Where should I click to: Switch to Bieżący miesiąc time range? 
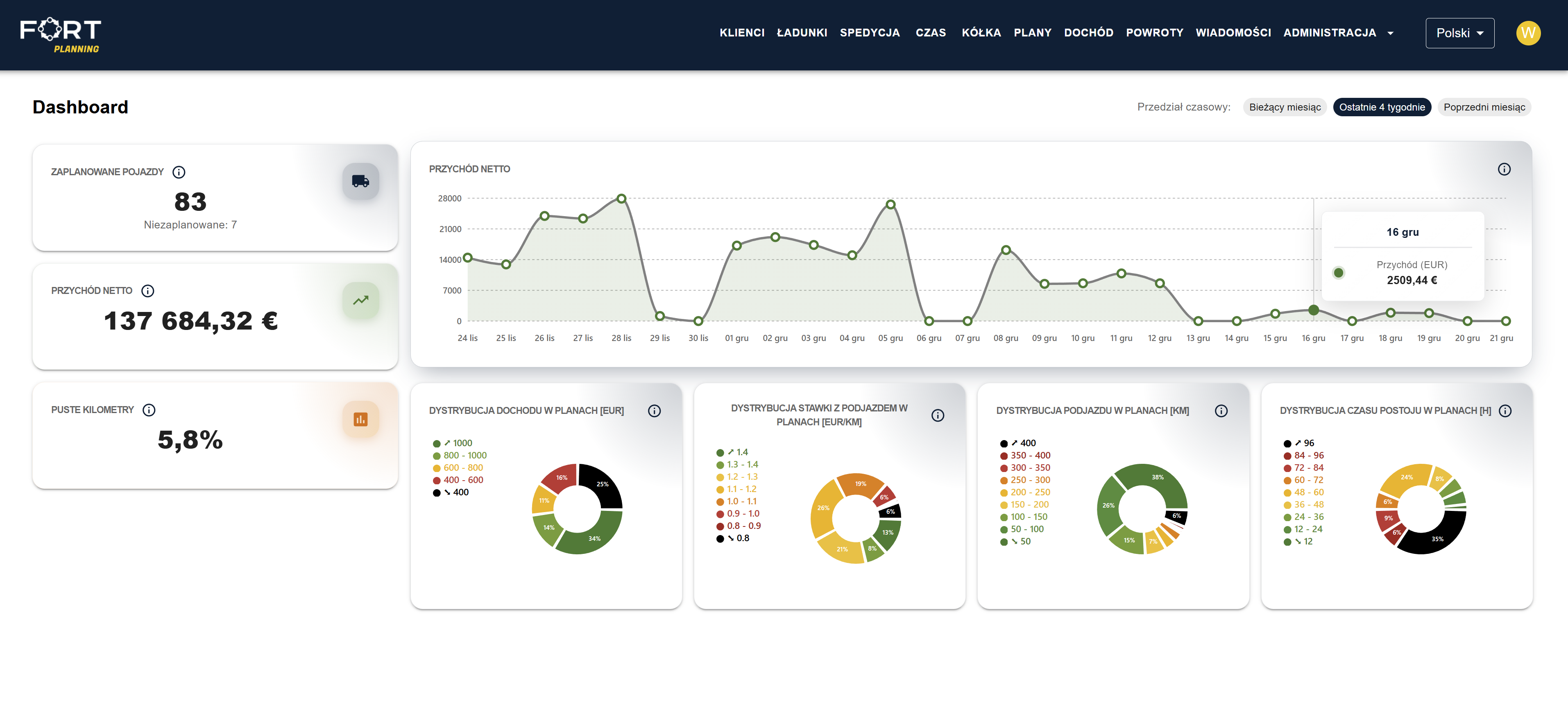(x=1285, y=107)
